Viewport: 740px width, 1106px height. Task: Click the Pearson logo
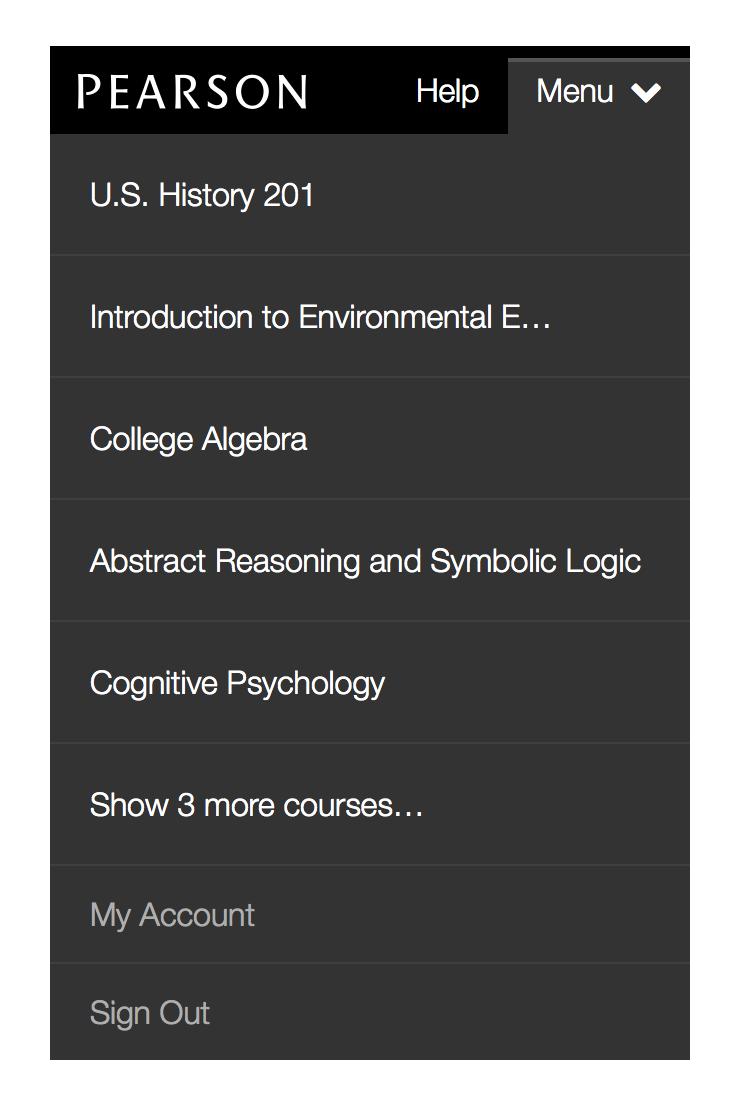coord(192,92)
